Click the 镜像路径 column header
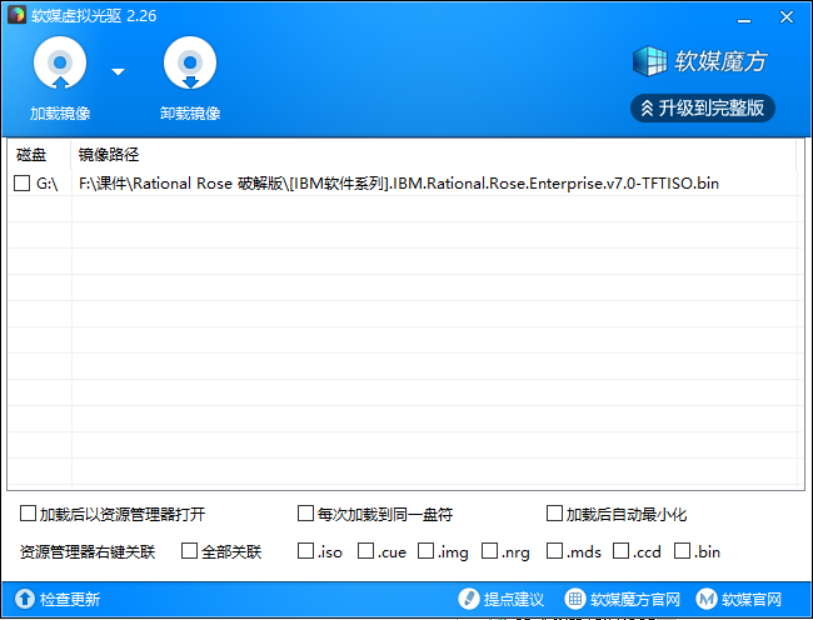 point(108,154)
